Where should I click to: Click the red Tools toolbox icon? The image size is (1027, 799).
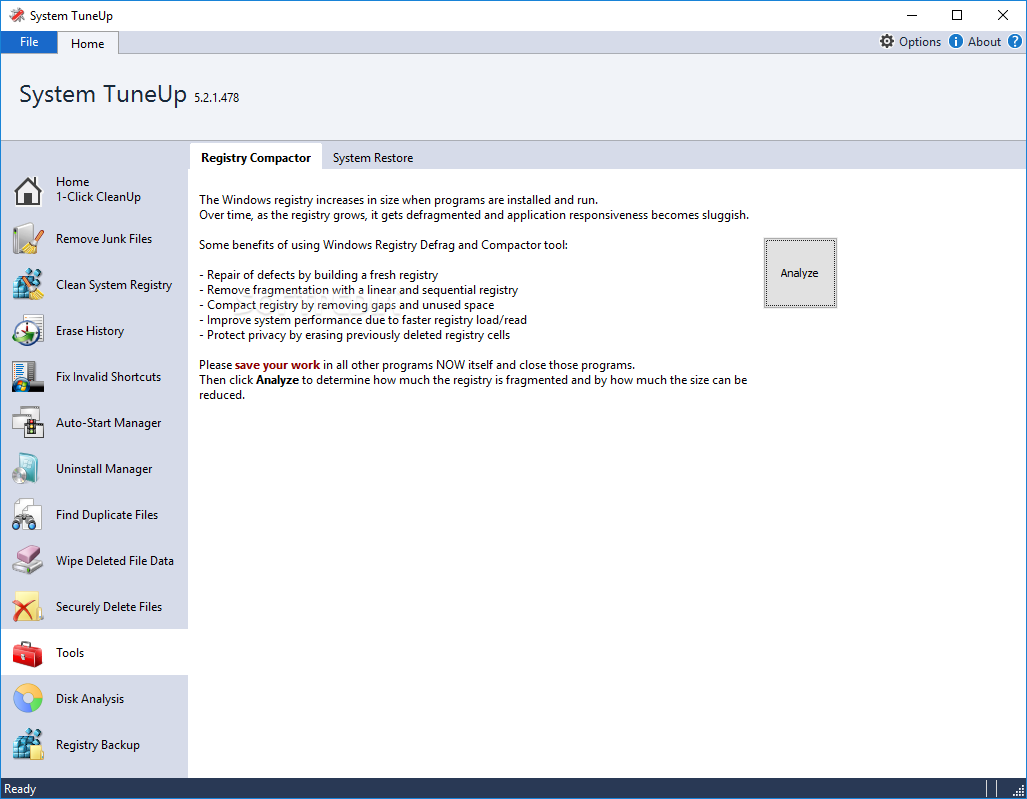point(28,653)
